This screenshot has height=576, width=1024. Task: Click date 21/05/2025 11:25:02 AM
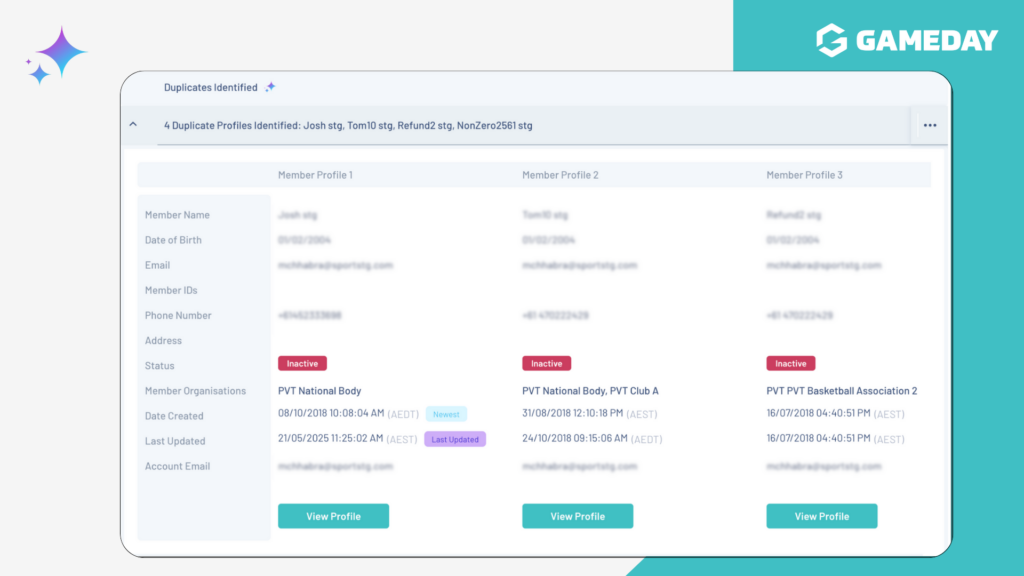click(x=330, y=438)
